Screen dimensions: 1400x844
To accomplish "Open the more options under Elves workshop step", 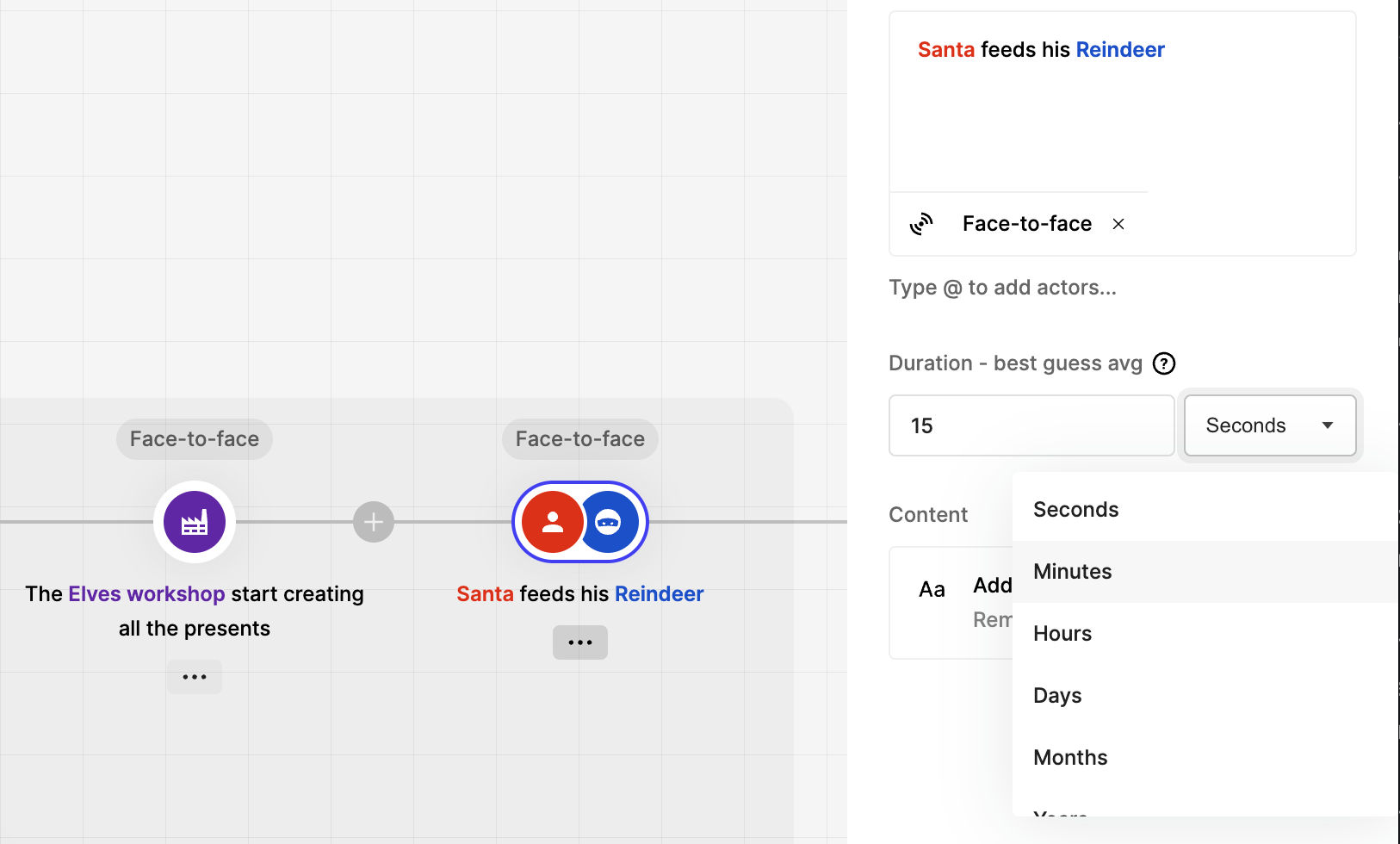I will pos(195,677).
